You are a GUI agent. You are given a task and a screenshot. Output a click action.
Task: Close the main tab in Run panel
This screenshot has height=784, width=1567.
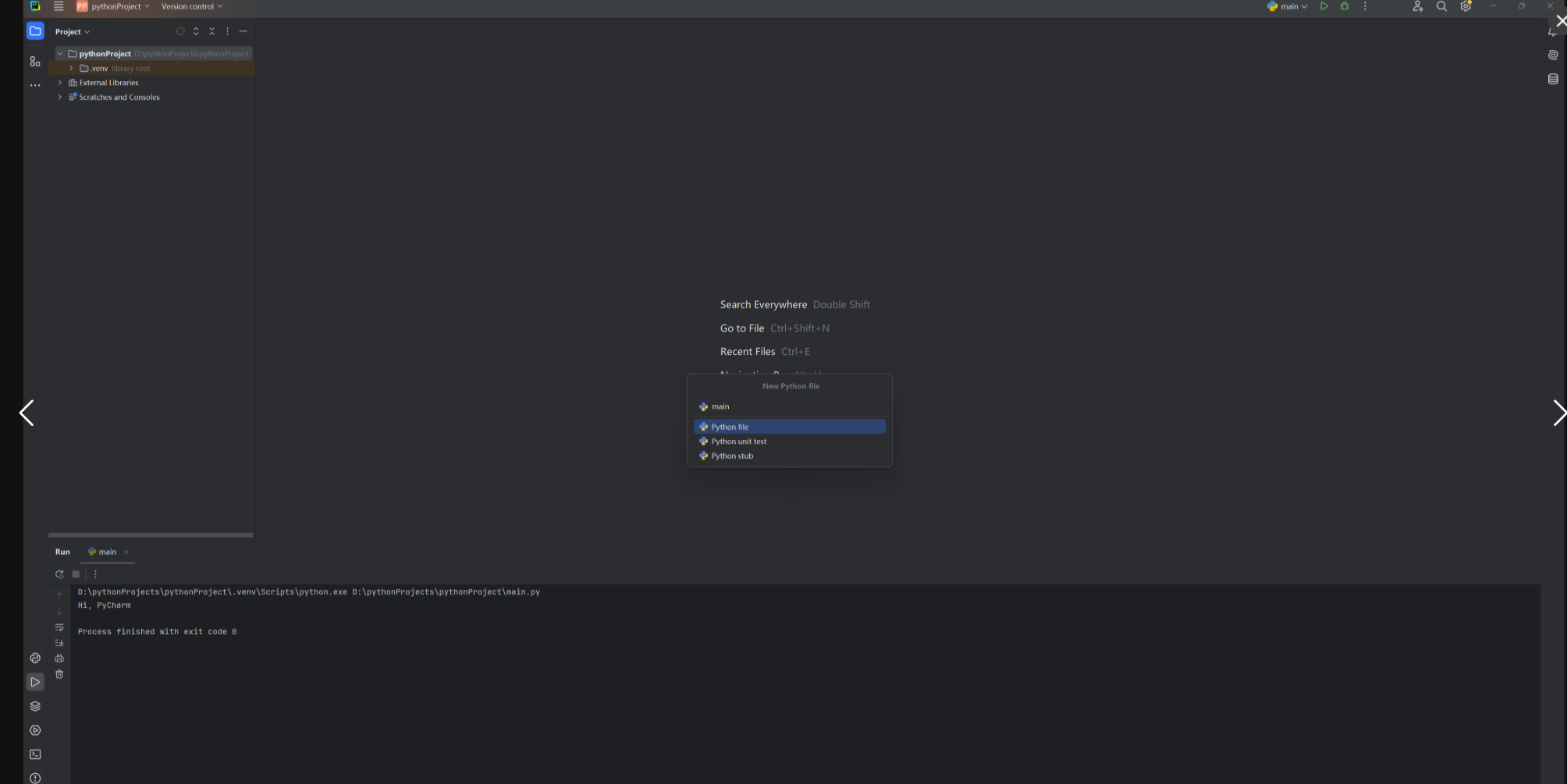pos(126,552)
